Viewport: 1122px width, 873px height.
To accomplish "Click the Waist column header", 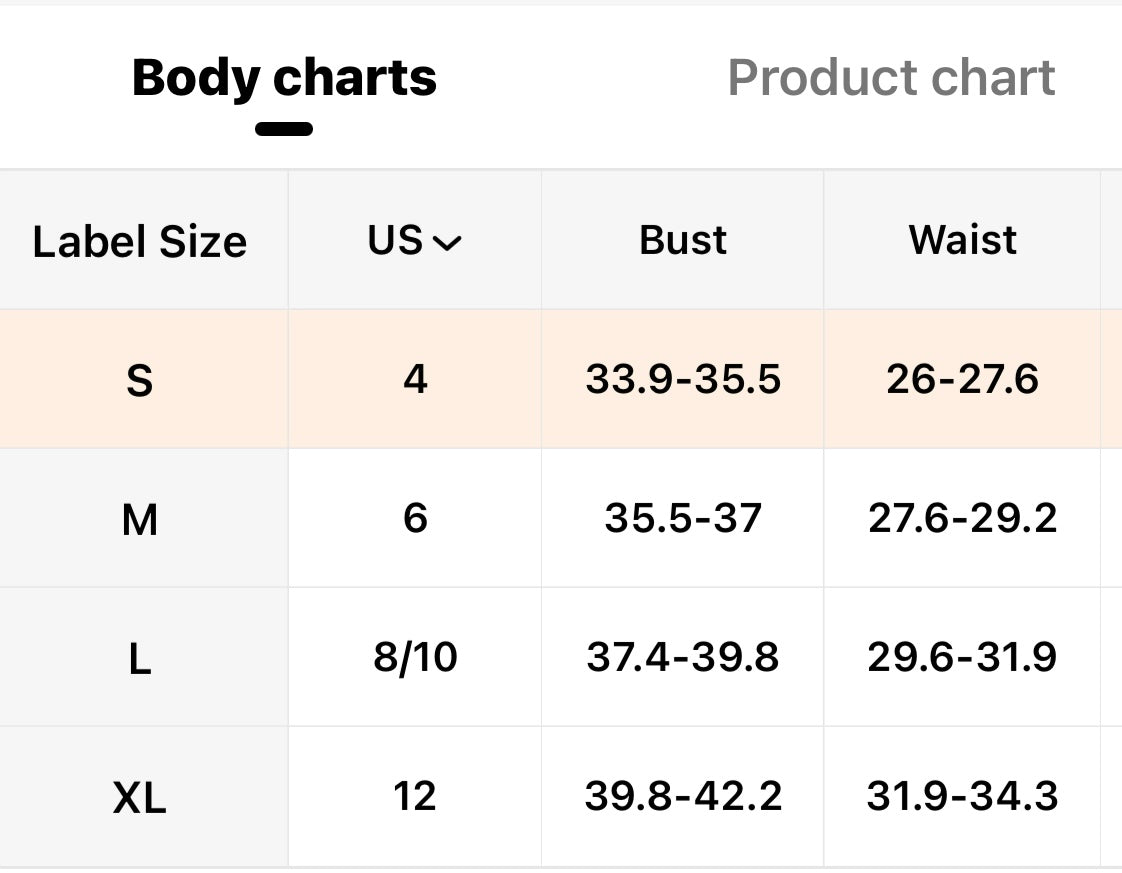I will point(963,241).
